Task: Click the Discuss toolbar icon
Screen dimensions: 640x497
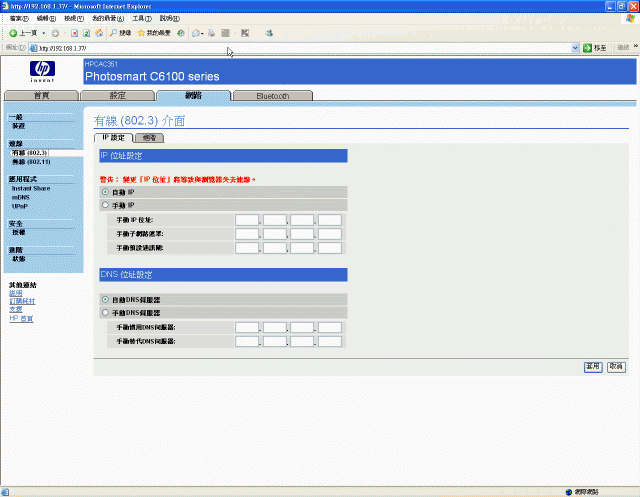Action: click(245, 33)
